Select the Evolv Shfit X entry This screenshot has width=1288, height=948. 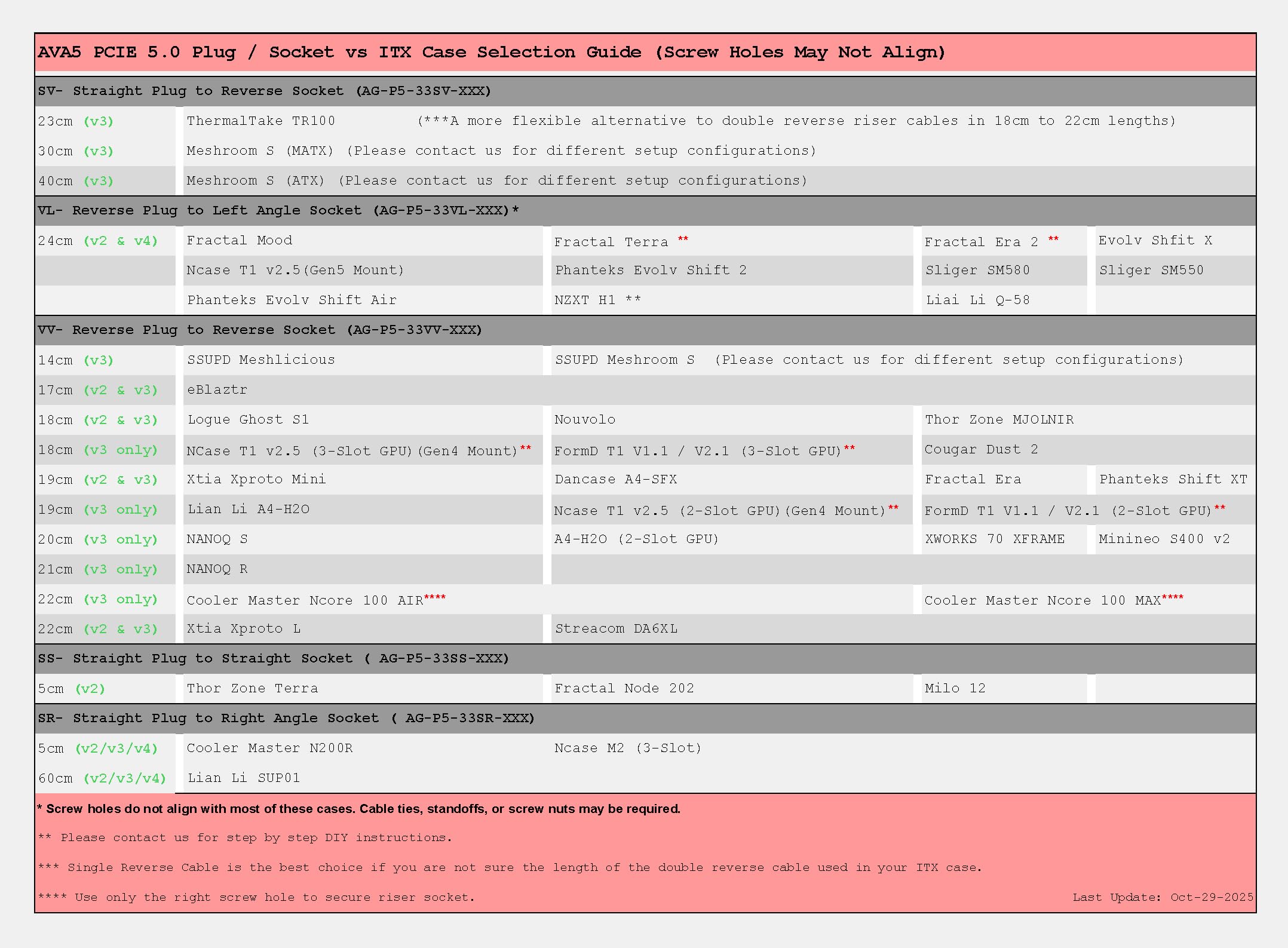pos(1155,240)
